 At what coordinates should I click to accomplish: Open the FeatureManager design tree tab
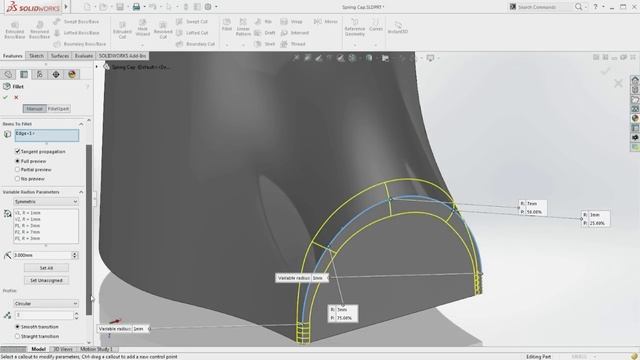[8, 74]
